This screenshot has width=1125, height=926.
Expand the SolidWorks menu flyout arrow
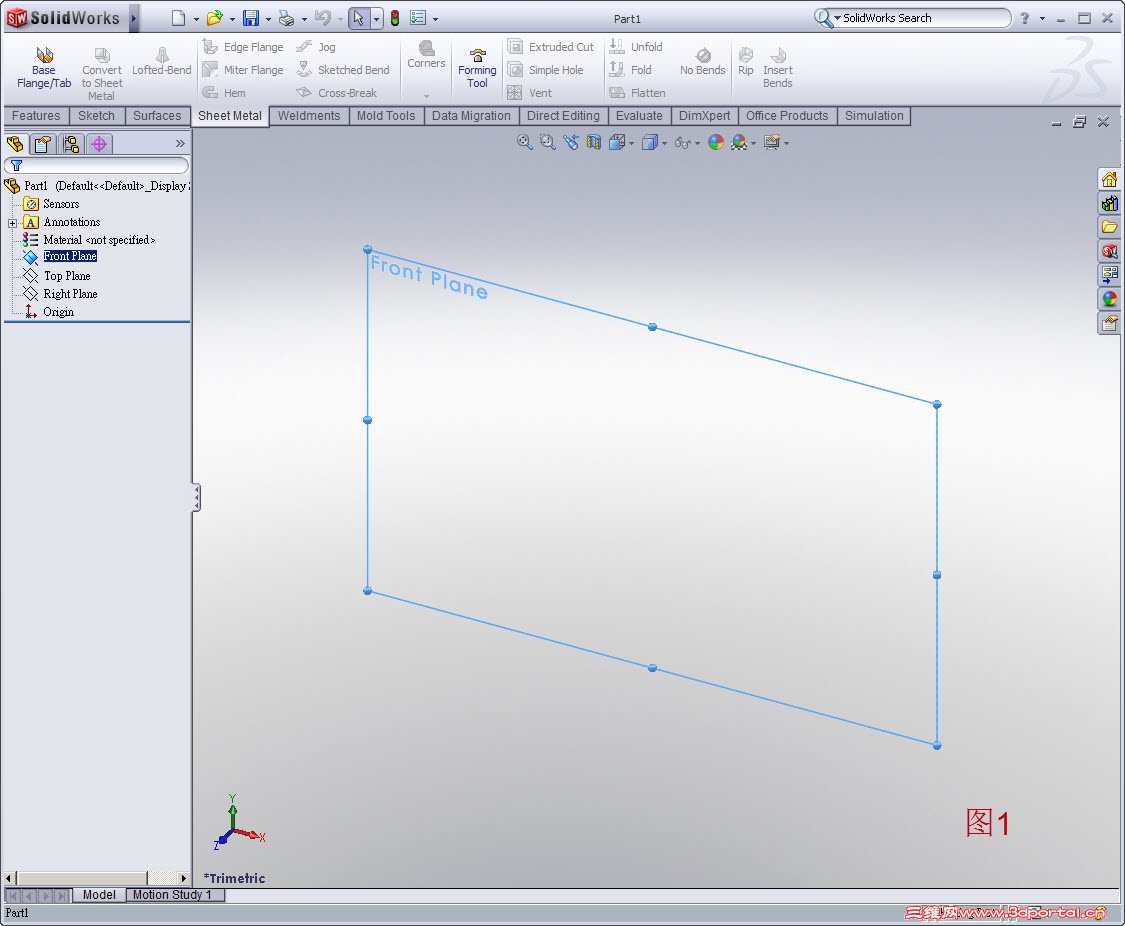click(133, 19)
